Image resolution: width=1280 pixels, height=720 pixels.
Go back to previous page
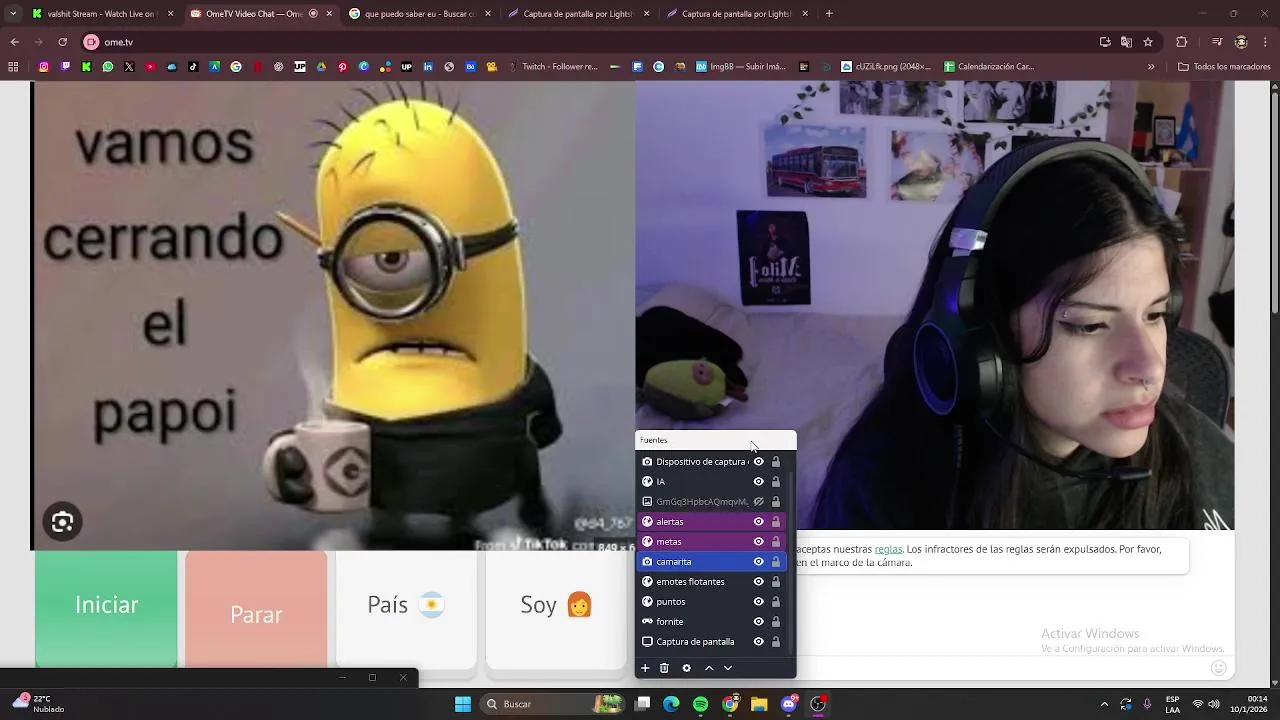click(x=14, y=42)
